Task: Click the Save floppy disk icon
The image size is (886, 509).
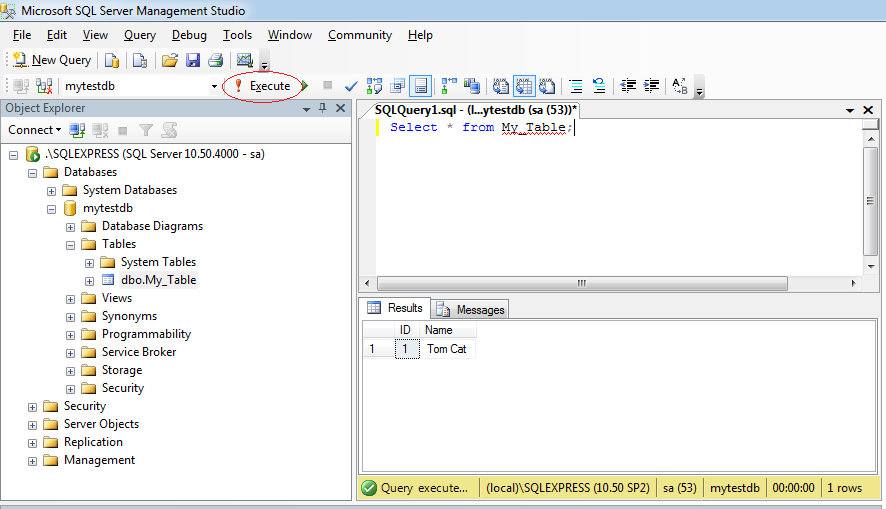Action: pyautogui.click(x=193, y=60)
